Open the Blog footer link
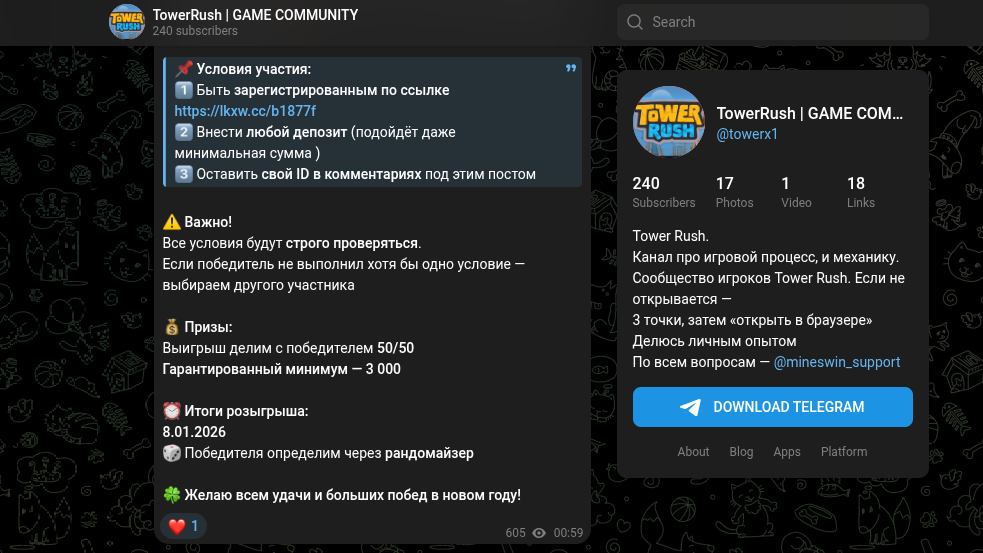 pyautogui.click(x=741, y=451)
